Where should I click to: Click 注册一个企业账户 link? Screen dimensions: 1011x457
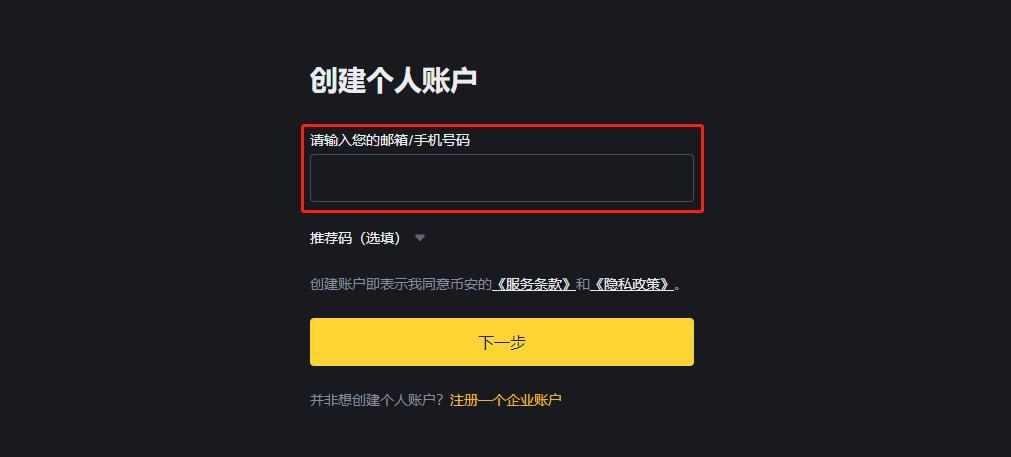(506, 400)
